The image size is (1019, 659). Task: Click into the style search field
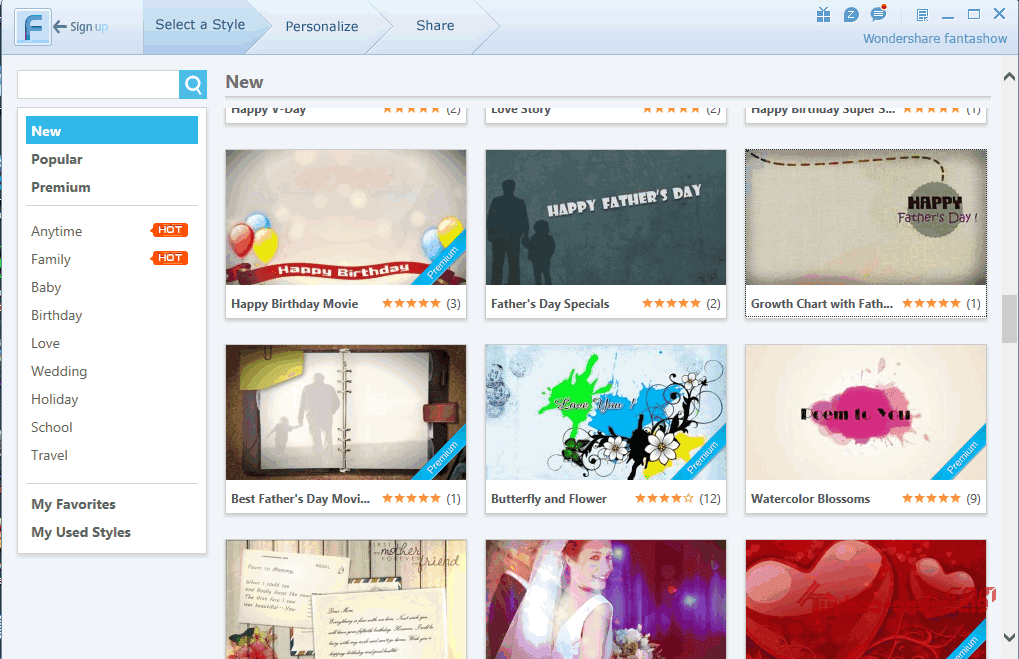click(x=98, y=84)
